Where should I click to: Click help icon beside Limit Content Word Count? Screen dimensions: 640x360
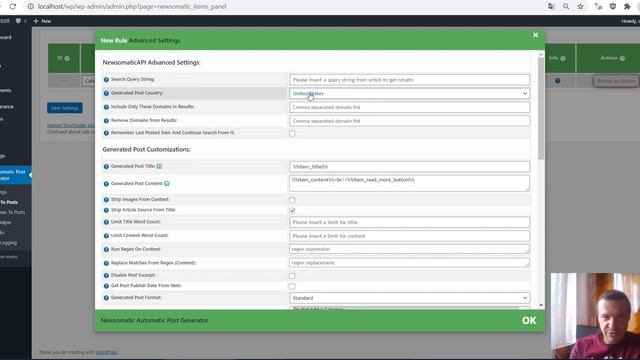pyautogui.click(x=106, y=236)
